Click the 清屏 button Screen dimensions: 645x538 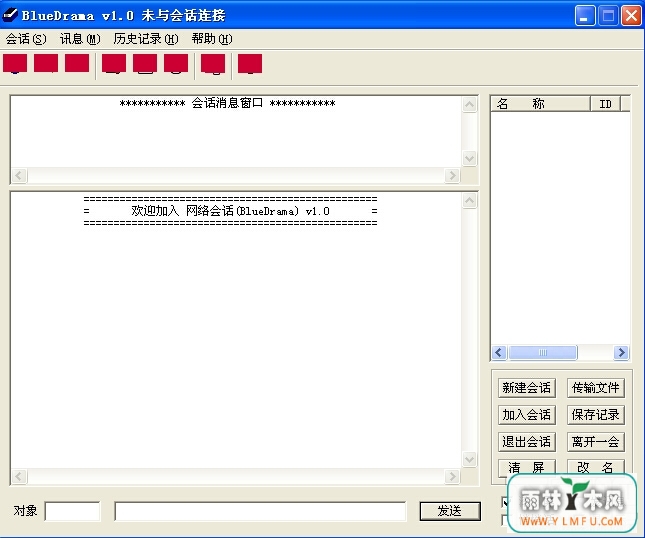pos(527,468)
